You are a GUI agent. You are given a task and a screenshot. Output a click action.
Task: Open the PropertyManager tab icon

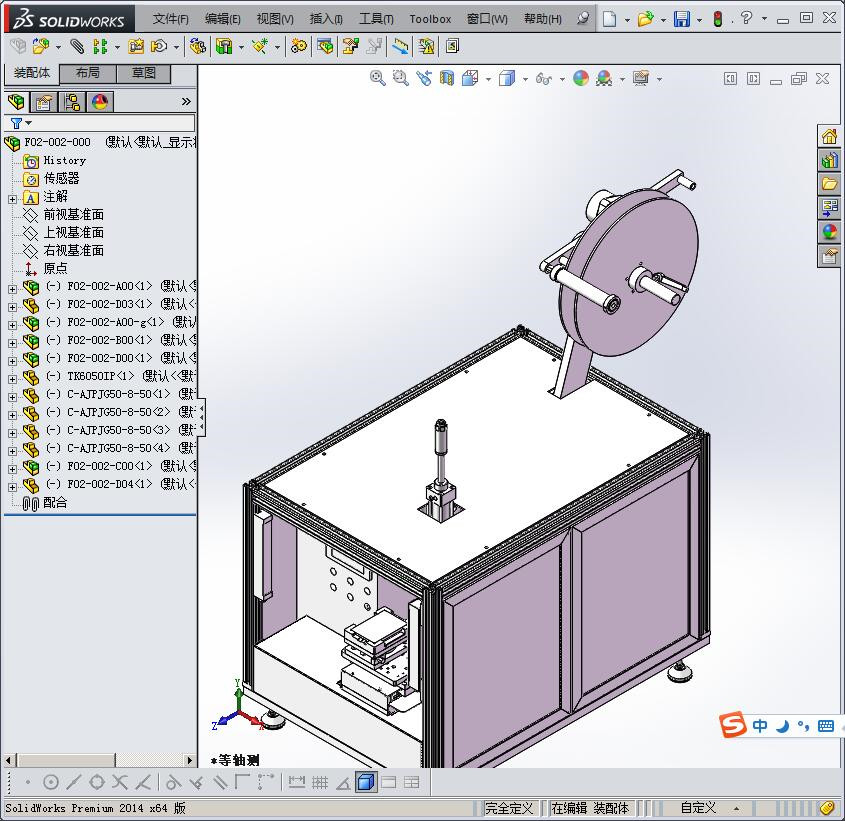pyautogui.click(x=44, y=102)
